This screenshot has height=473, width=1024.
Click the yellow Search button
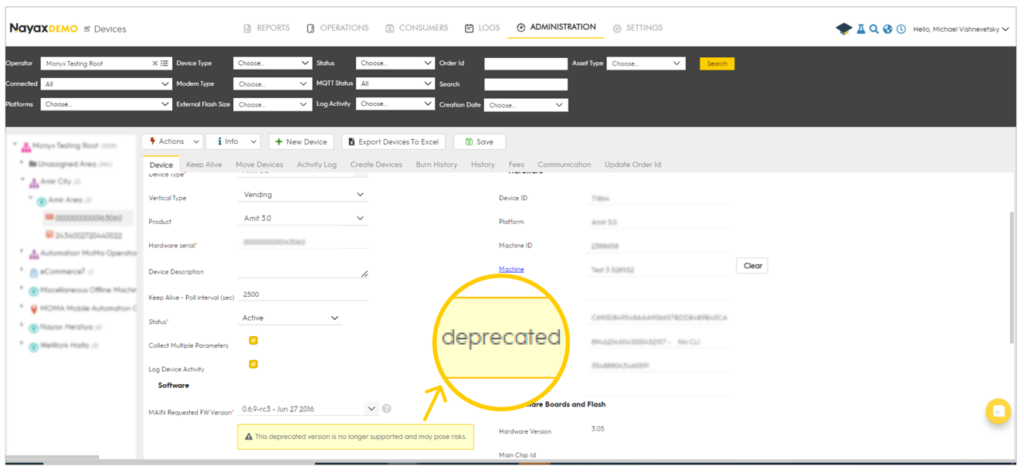pos(717,63)
